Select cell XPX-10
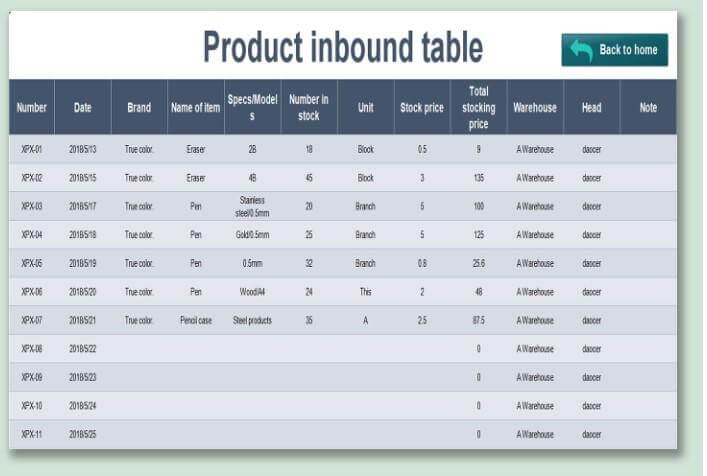Image resolution: width=707 pixels, height=476 pixels. pos(32,406)
